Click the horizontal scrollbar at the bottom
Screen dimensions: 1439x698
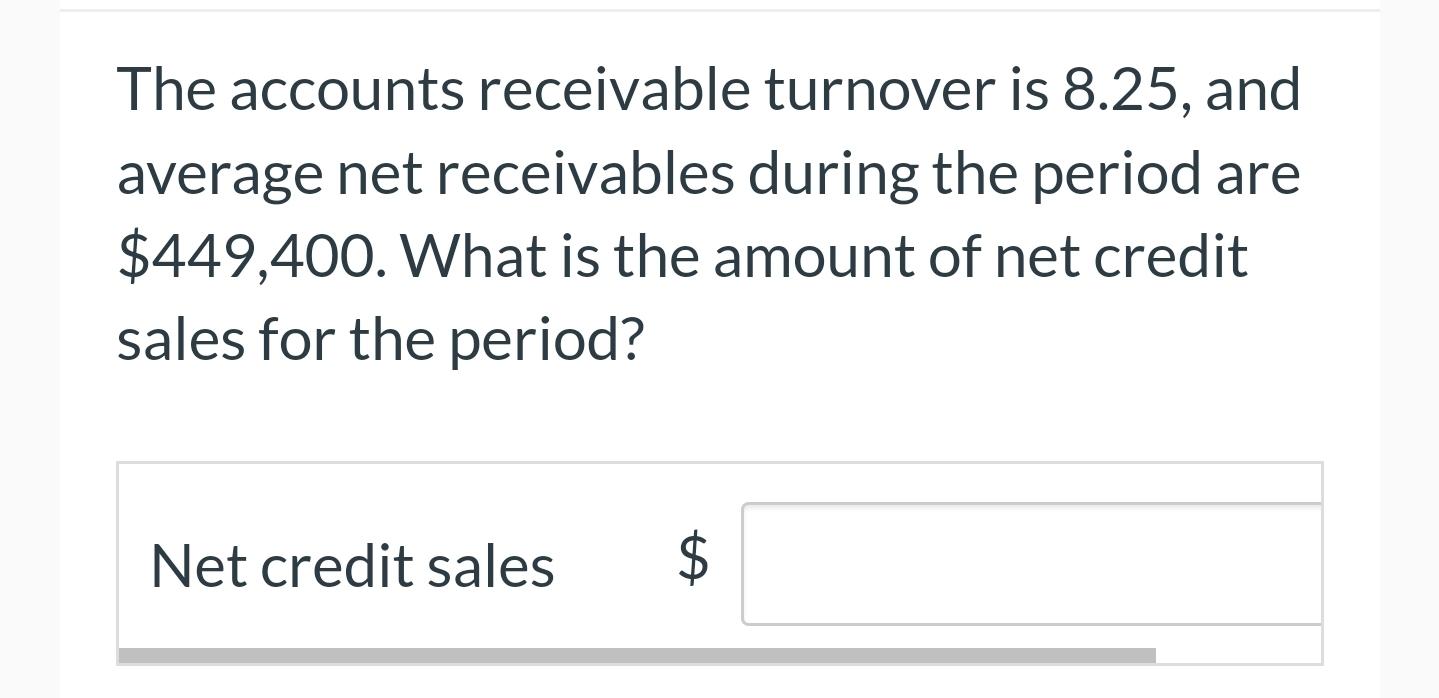point(637,653)
